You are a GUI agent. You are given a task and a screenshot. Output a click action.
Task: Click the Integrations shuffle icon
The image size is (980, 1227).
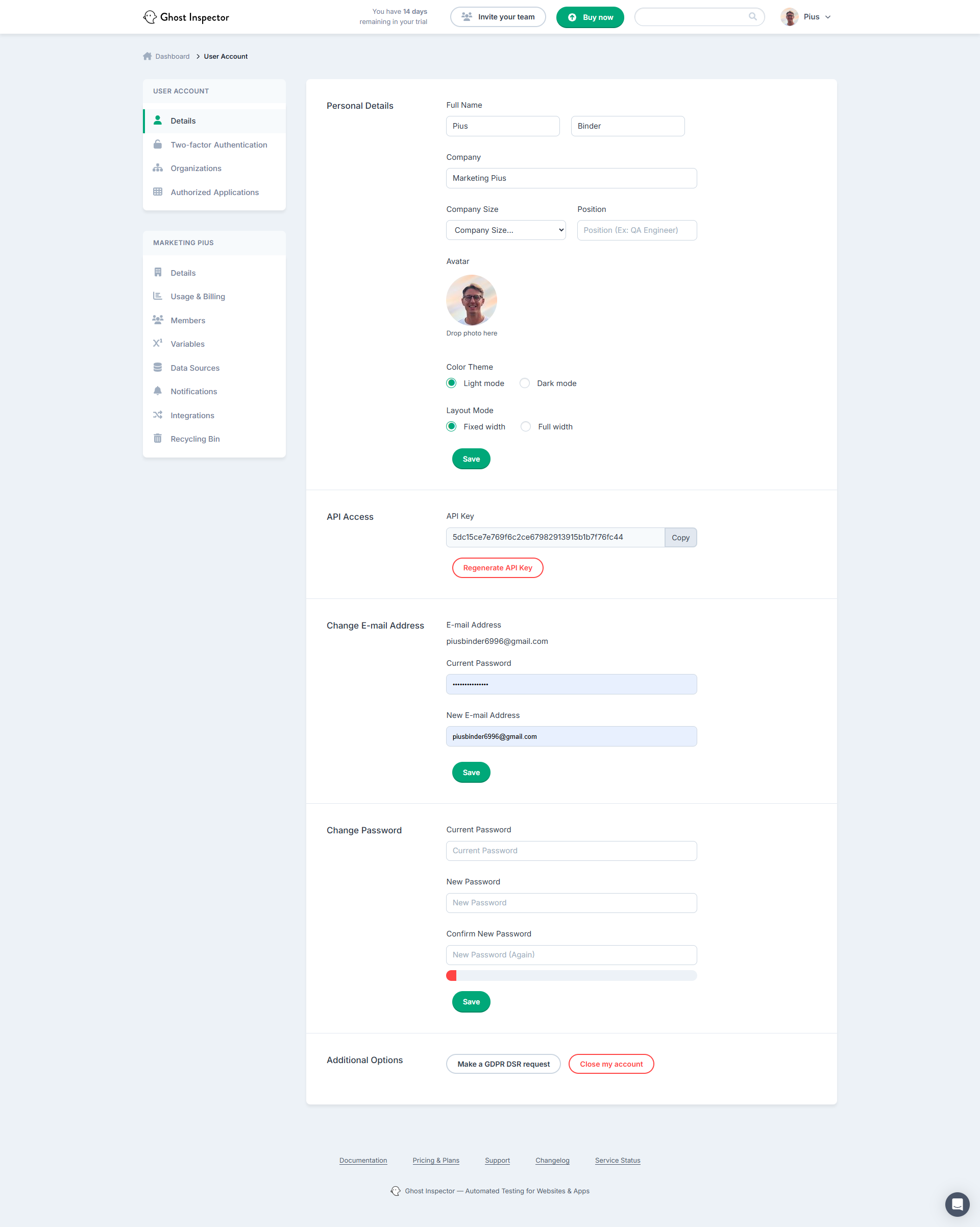[158, 415]
